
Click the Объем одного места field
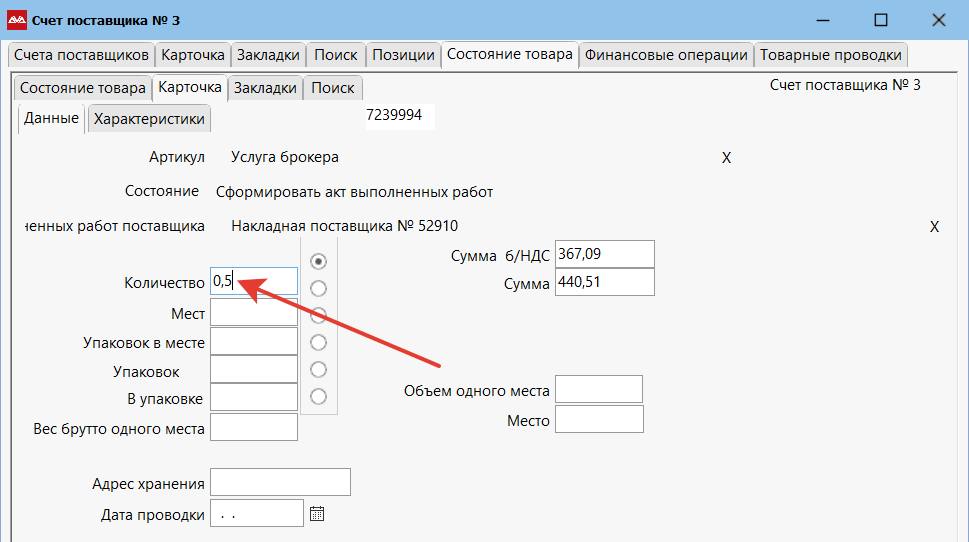coord(598,390)
